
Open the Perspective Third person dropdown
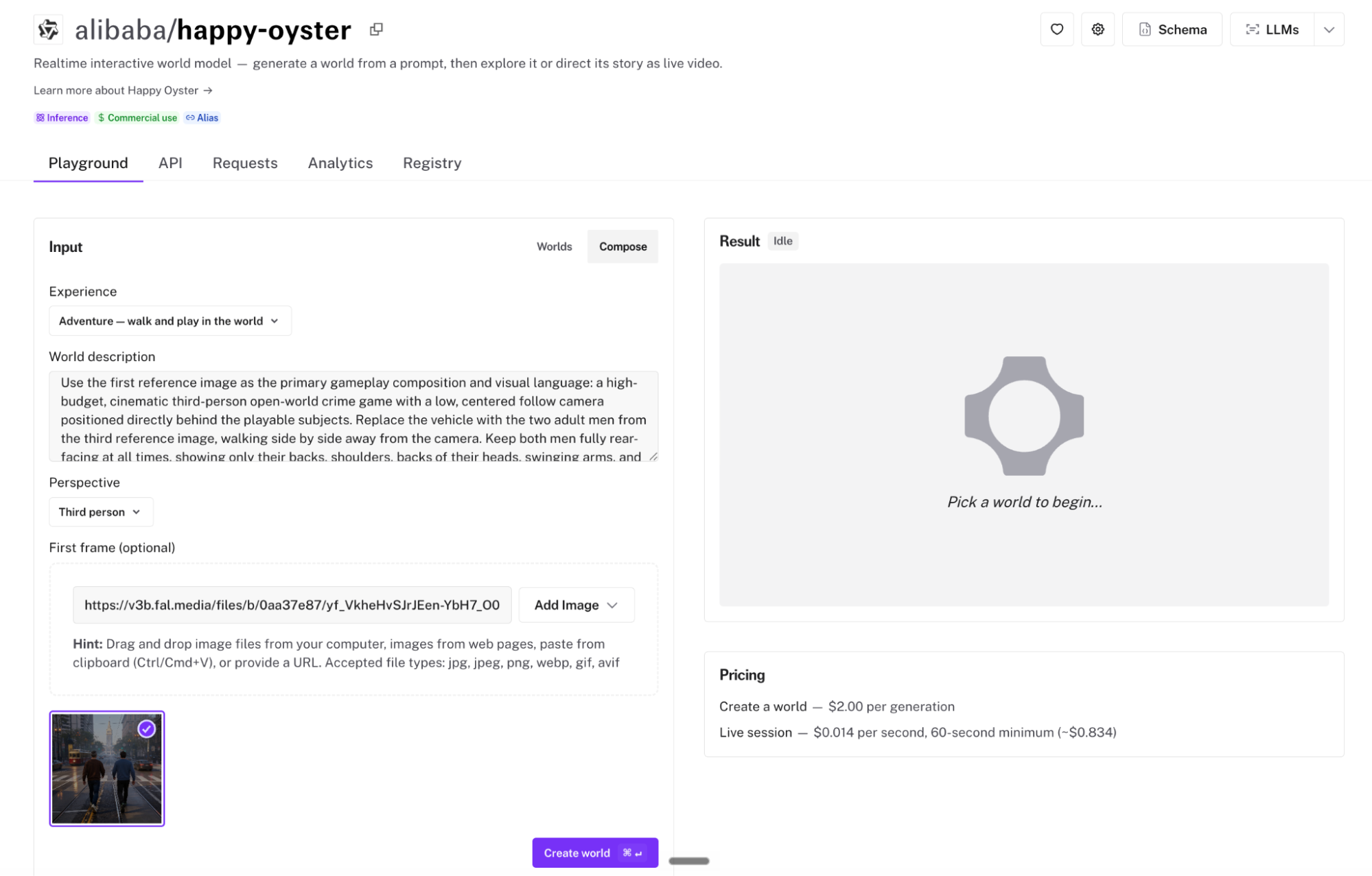point(101,512)
